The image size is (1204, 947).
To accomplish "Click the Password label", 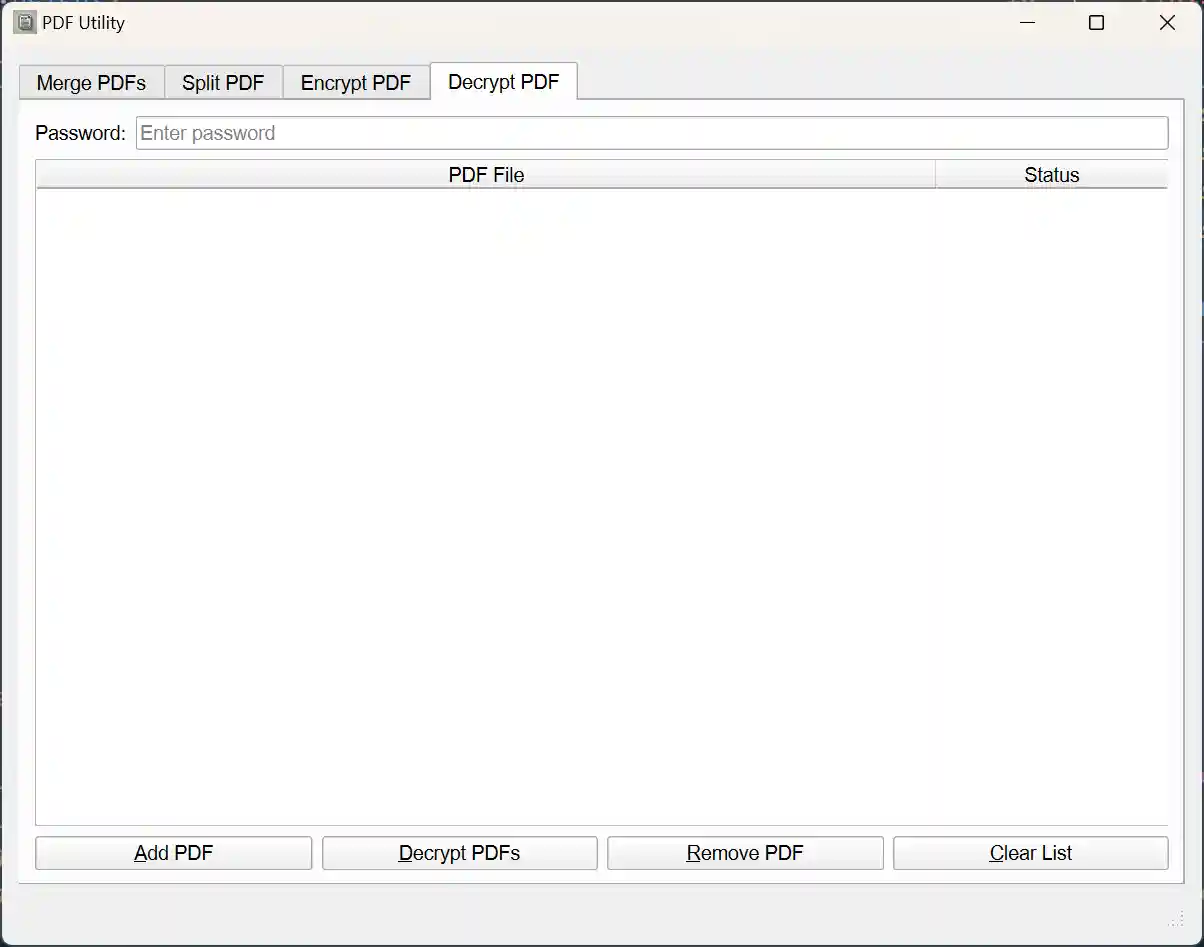I will coord(79,132).
